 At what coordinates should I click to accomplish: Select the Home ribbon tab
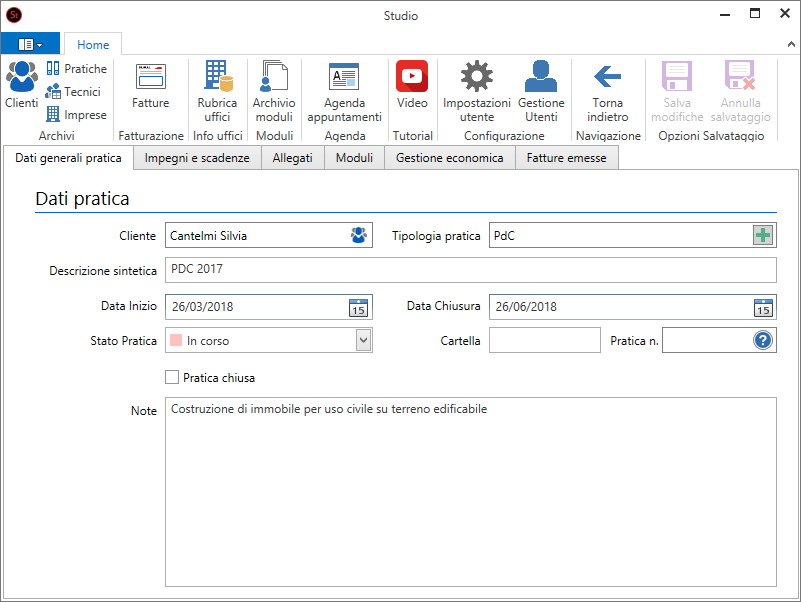pyautogui.click(x=93, y=44)
